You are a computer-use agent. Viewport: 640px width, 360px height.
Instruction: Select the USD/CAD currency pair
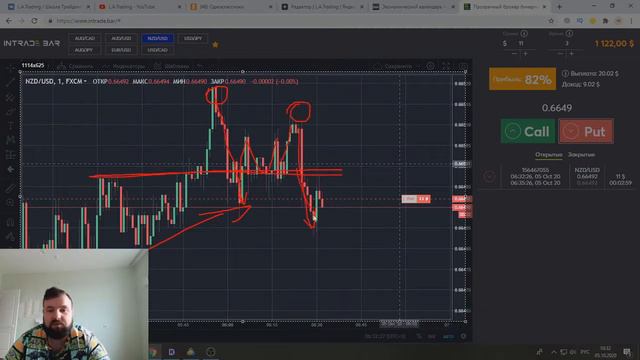tap(158, 50)
